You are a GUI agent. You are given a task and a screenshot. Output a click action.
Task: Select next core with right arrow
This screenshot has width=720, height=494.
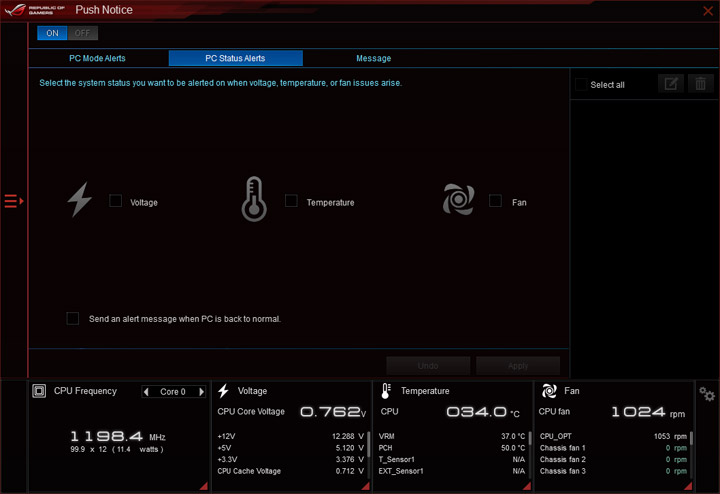[x=201, y=392]
